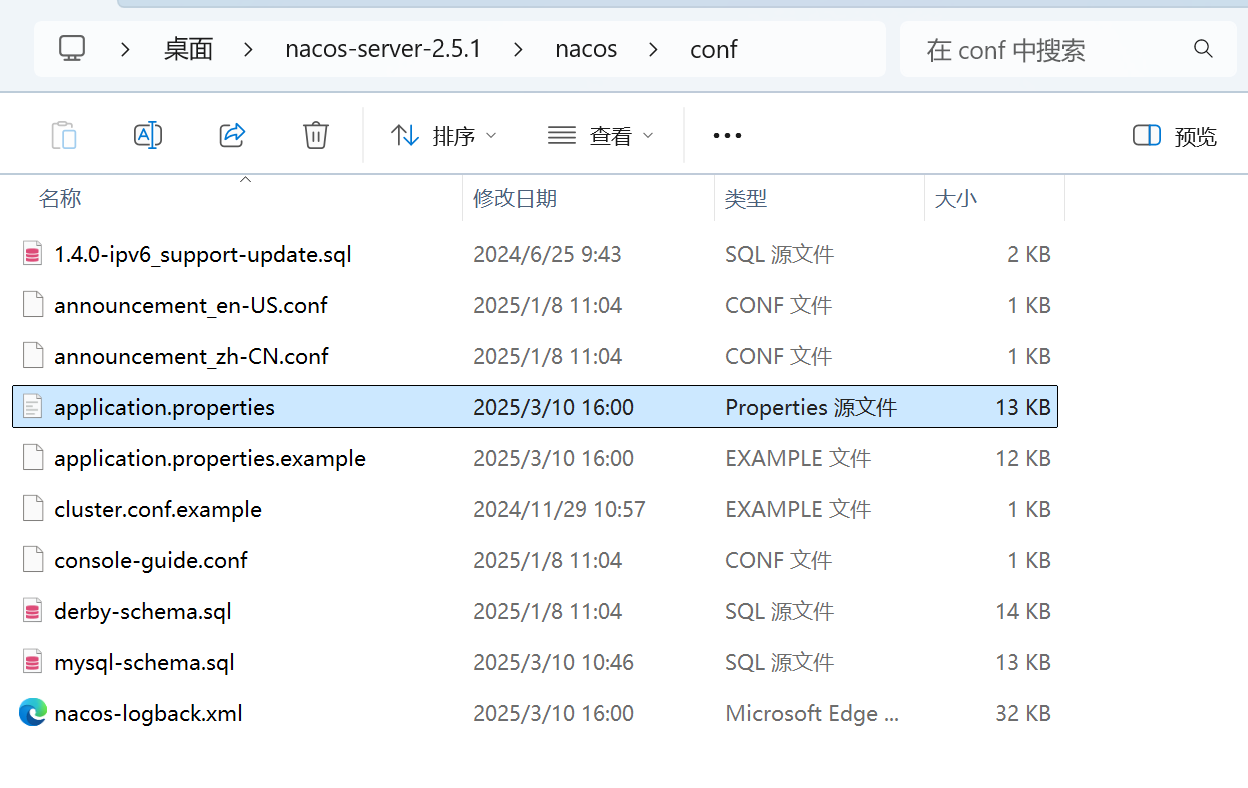Screen dimensions: 1248x788
Task: Click the icon of application.properties
Action: 33,407
